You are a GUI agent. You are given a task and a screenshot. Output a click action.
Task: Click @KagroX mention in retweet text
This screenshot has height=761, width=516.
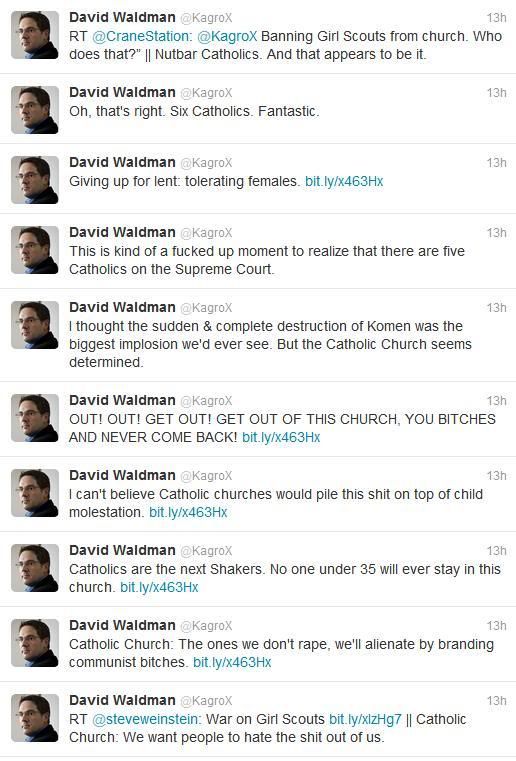point(227,36)
